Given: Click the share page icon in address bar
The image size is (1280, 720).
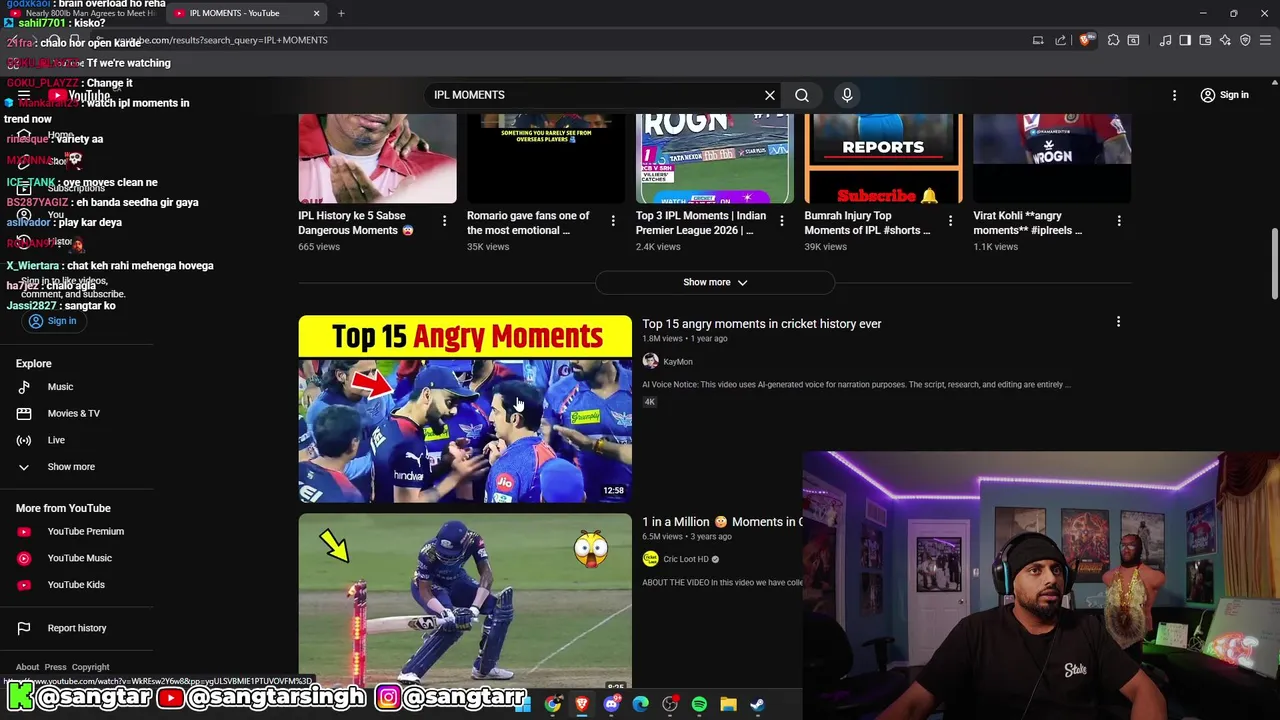Looking at the screenshot, I should point(1061,40).
